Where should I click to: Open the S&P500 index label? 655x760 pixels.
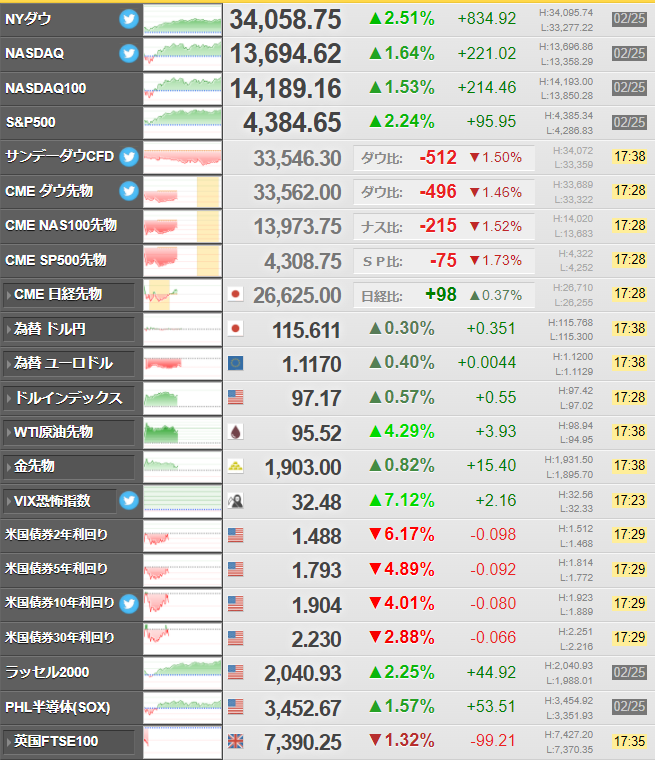pyautogui.click(x=31, y=122)
